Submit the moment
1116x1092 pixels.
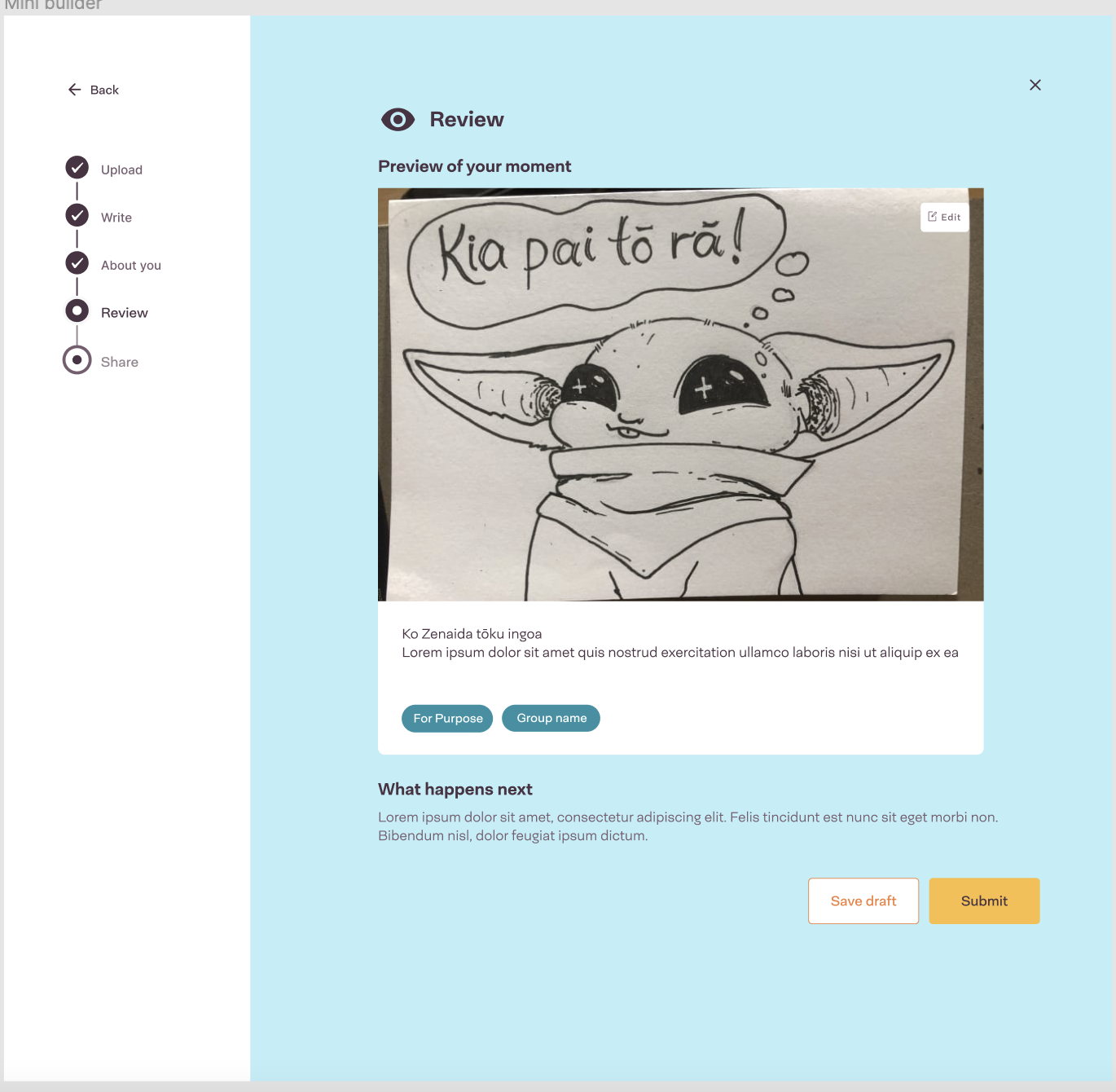(x=984, y=901)
